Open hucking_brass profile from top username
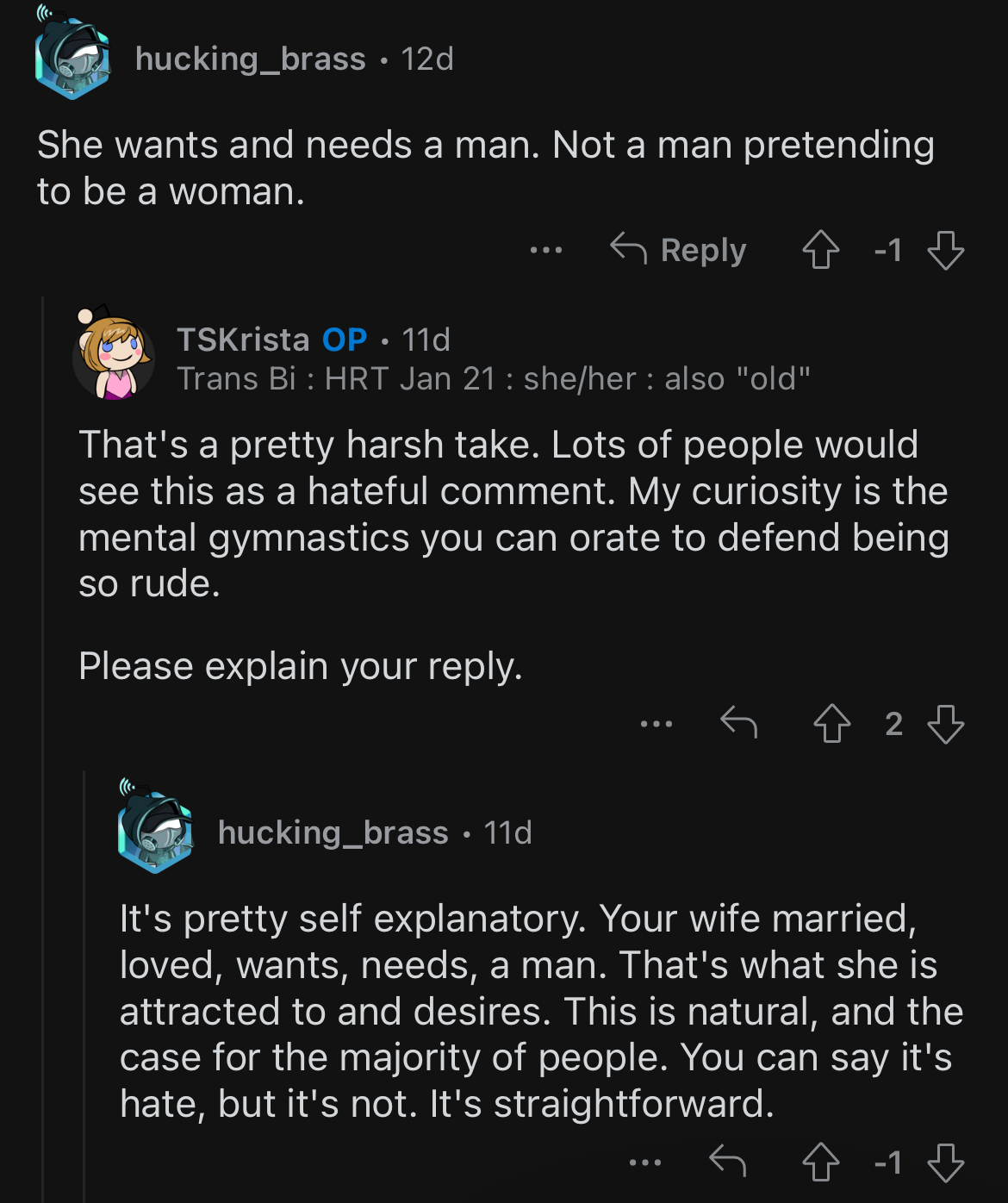 click(x=250, y=59)
